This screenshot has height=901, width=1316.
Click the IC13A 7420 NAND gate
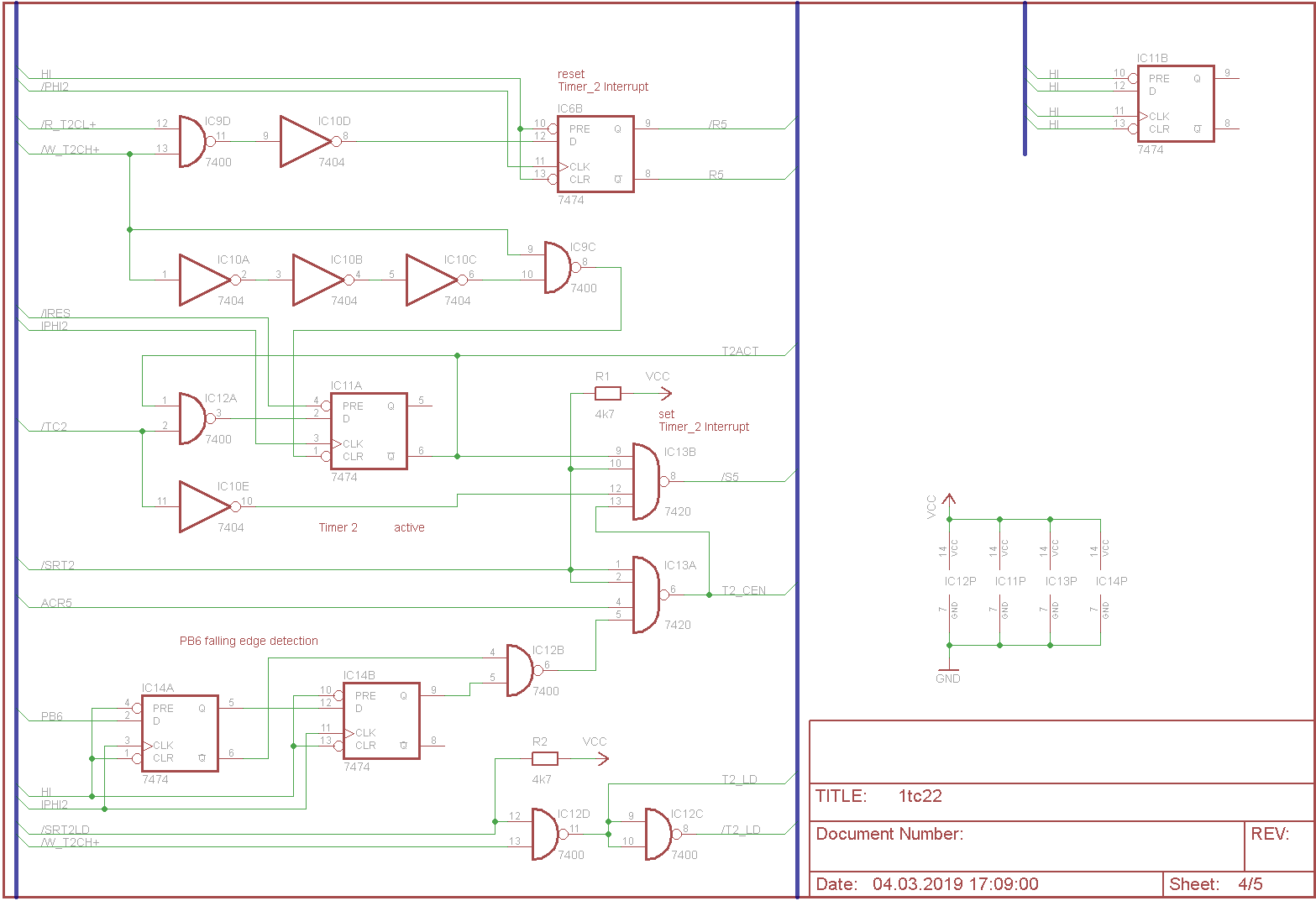(x=647, y=595)
